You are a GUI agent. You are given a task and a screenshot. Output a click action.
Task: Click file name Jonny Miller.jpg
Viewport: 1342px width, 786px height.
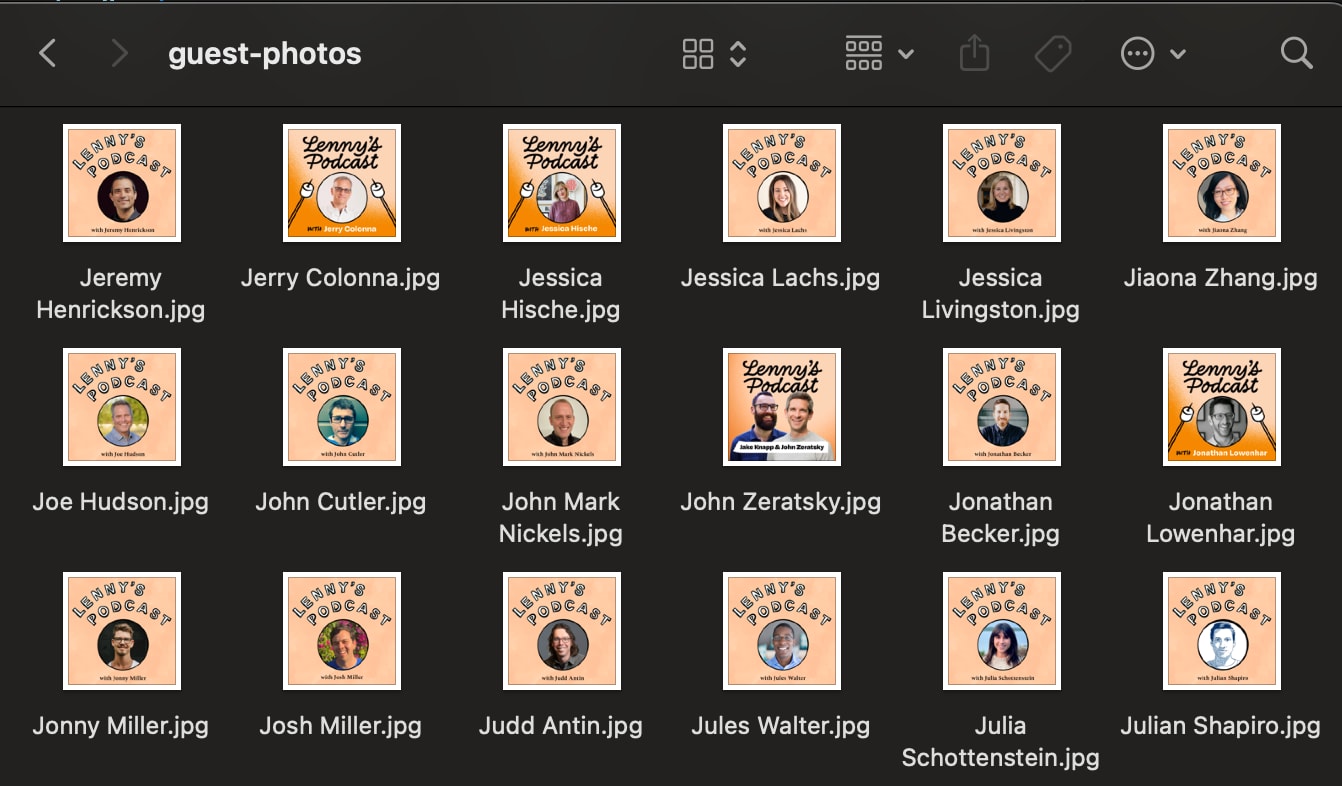point(121,726)
